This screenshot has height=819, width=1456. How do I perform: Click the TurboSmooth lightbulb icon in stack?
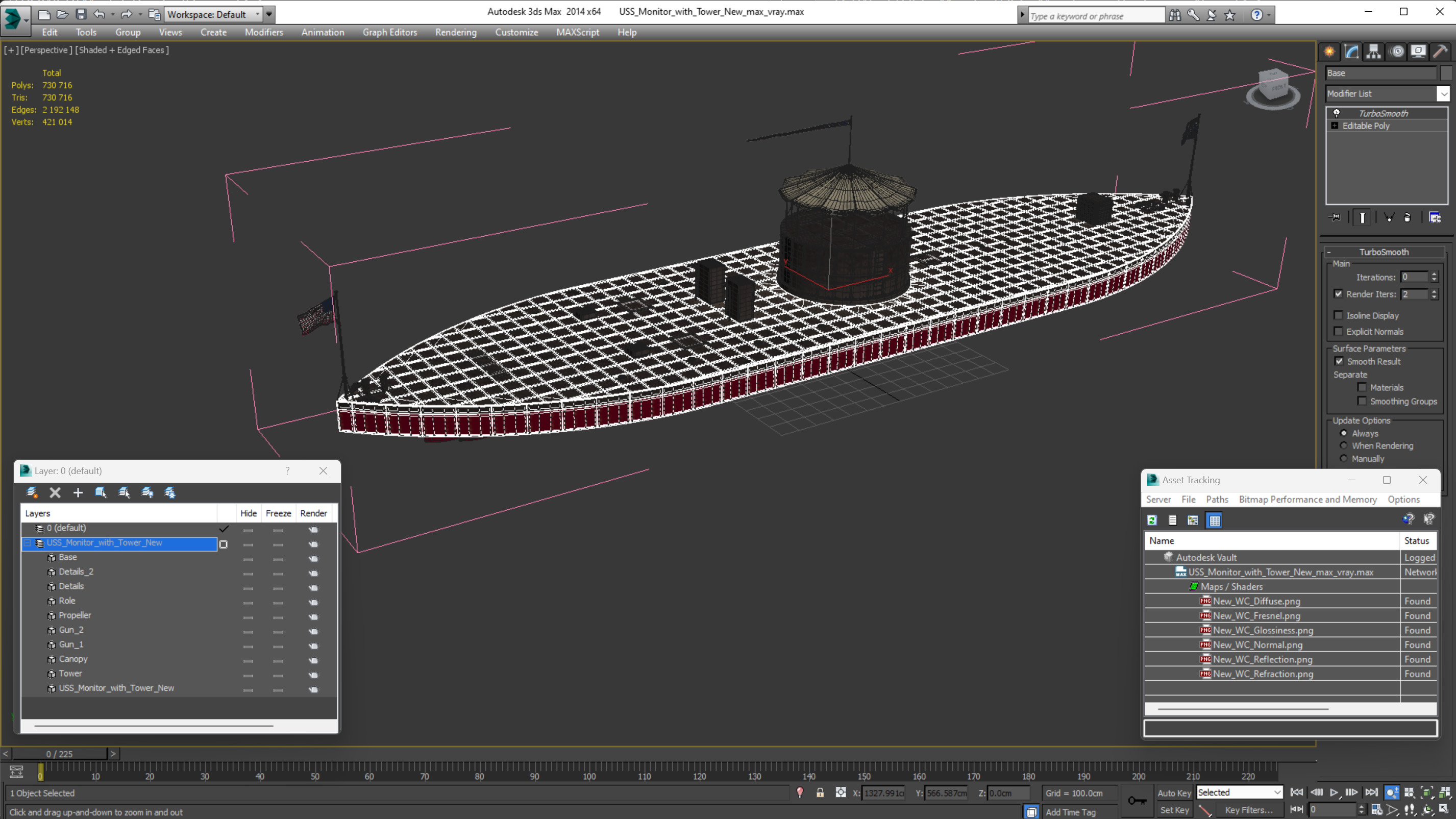pyautogui.click(x=1336, y=113)
